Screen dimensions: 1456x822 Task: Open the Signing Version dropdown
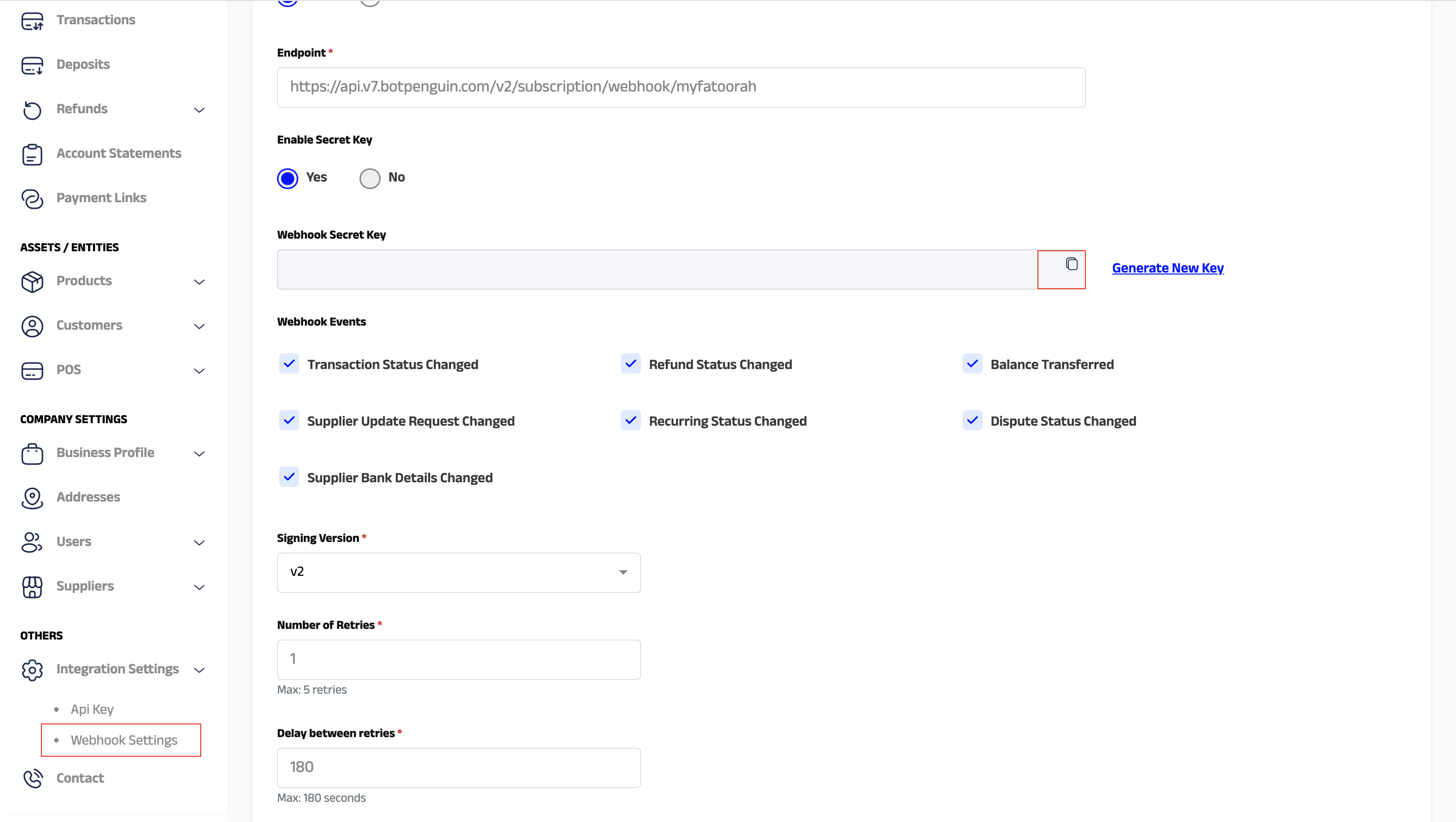(x=459, y=572)
